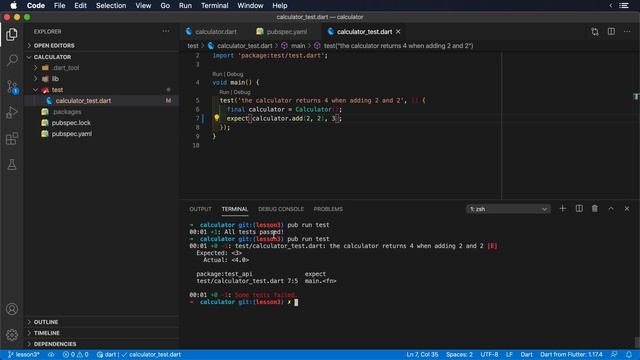Click the feedback icon in status bar
This screenshot has width=640, height=360.
click(x=614, y=354)
